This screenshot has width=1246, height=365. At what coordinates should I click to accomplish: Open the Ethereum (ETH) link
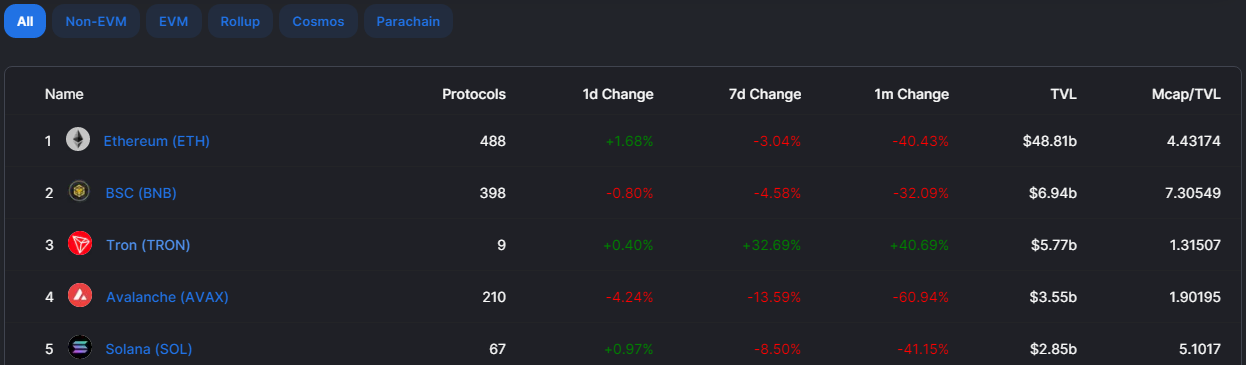point(157,141)
